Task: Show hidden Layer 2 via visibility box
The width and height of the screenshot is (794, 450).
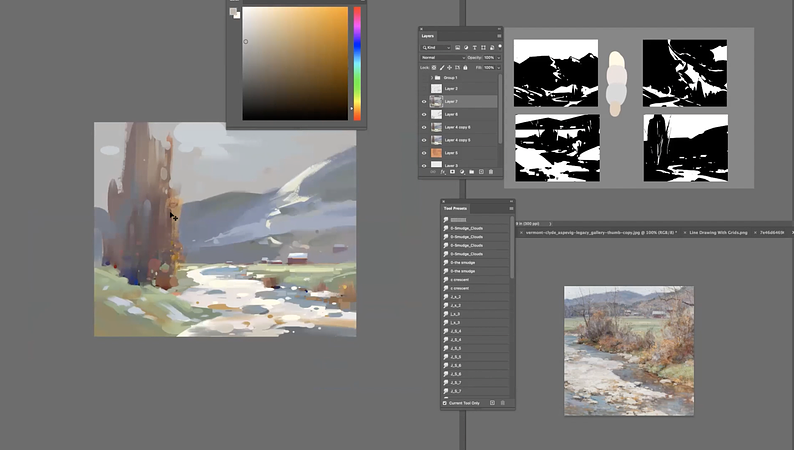Action: click(424, 89)
